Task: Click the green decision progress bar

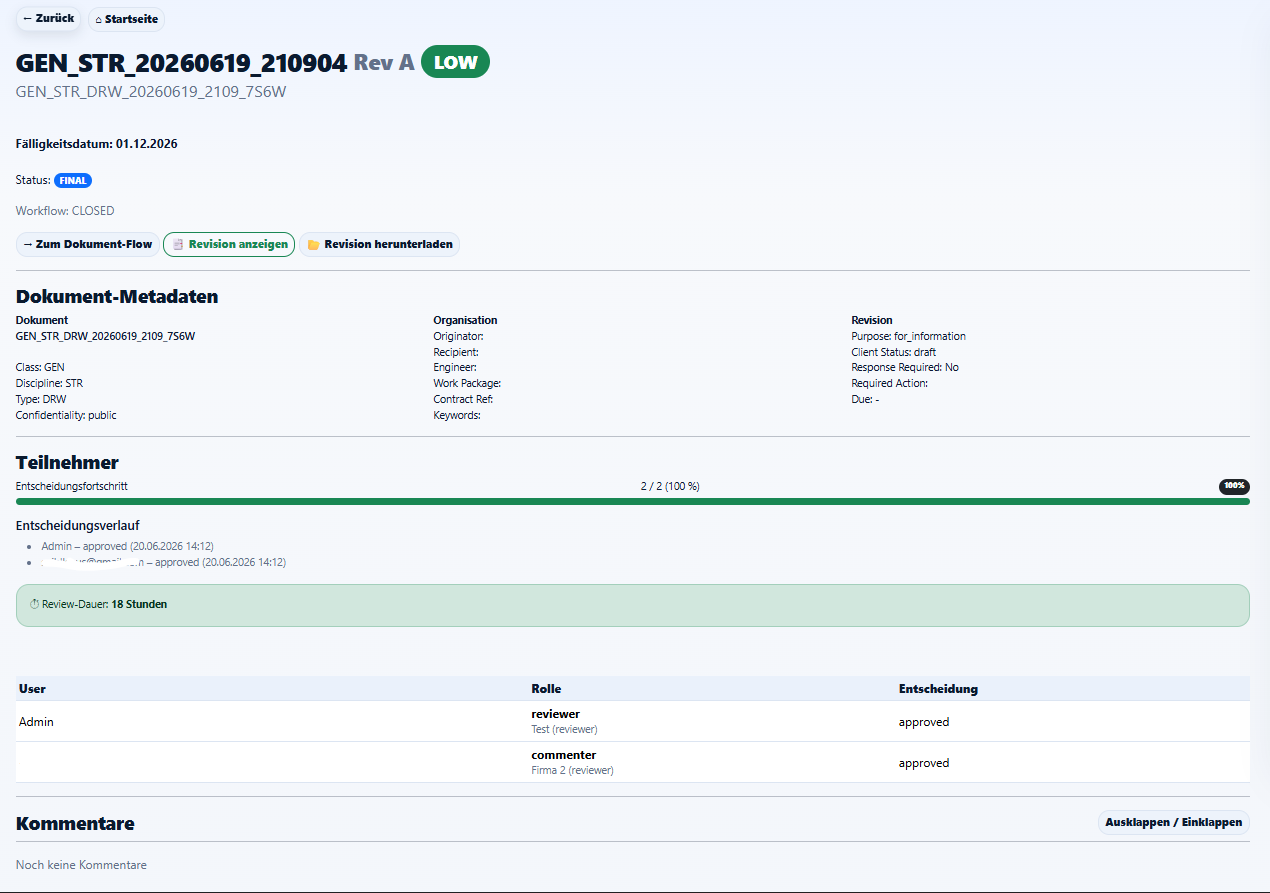Action: (633, 501)
